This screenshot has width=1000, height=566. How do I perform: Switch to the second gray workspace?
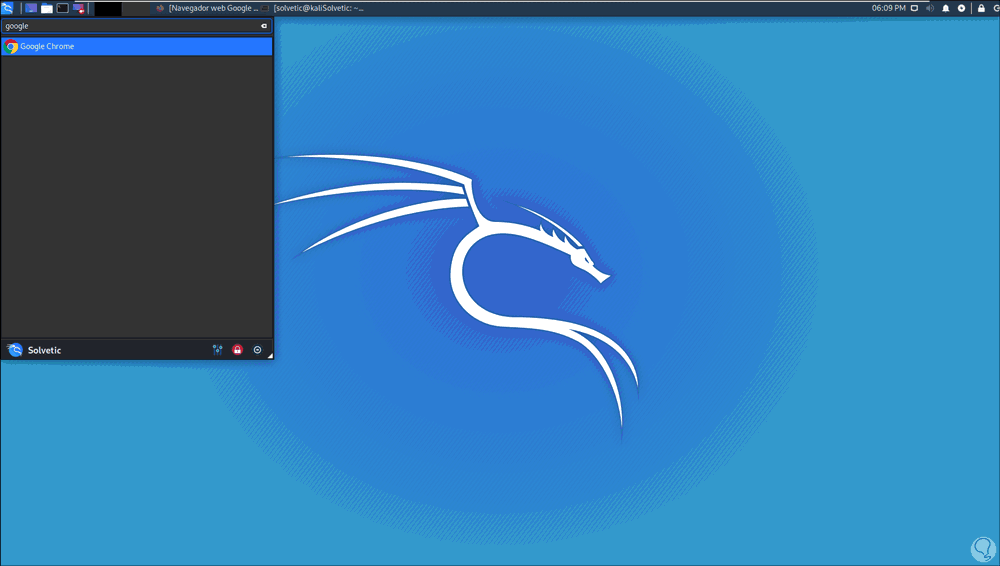pyautogui.click(x=135, y=8)
